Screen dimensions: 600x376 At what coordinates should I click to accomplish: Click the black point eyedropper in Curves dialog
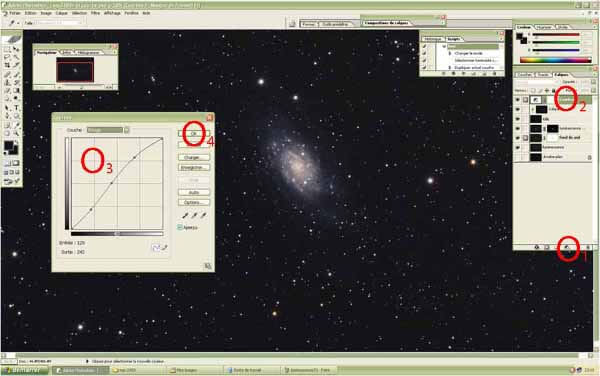(x=185, y=216)
